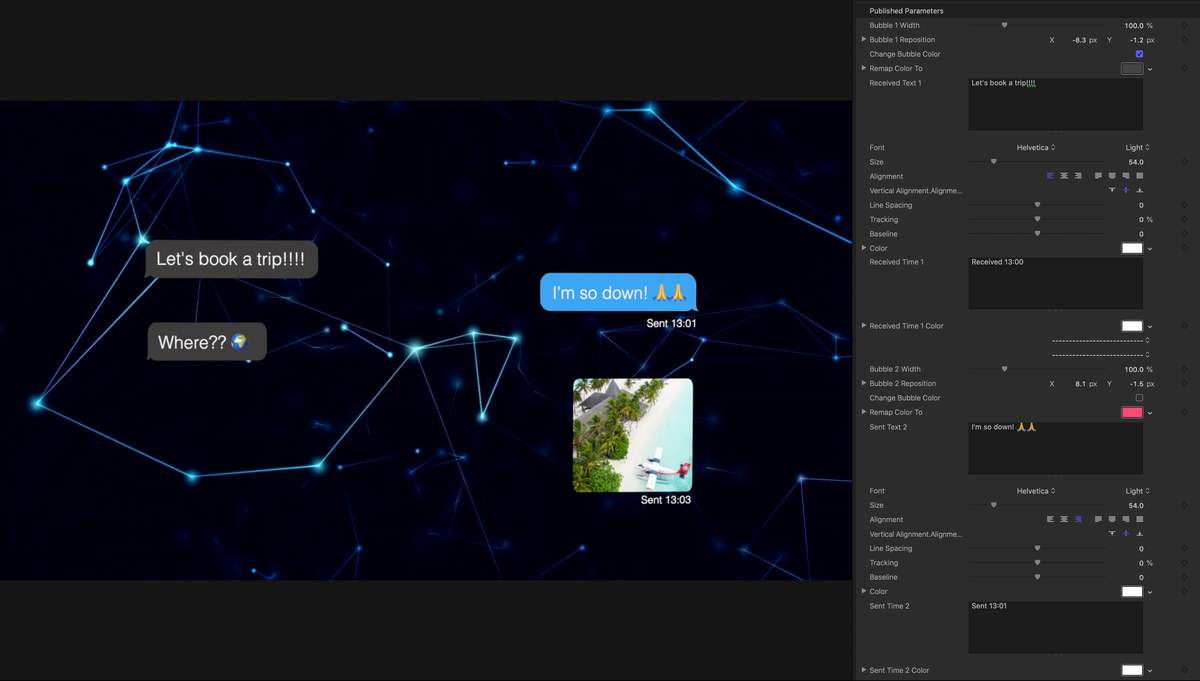Click the Bubble 2 Width slider handle
Viewport: 1200px width, 681px height.
click(1006, 368)
